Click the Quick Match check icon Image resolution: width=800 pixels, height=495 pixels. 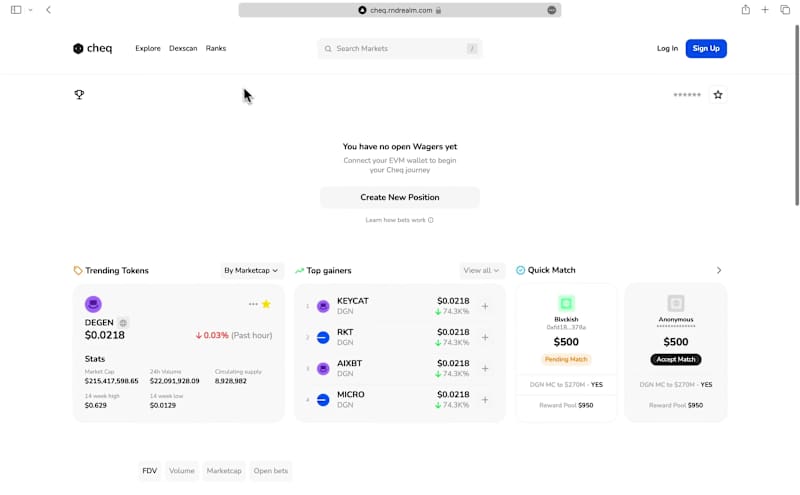[520, 270]
